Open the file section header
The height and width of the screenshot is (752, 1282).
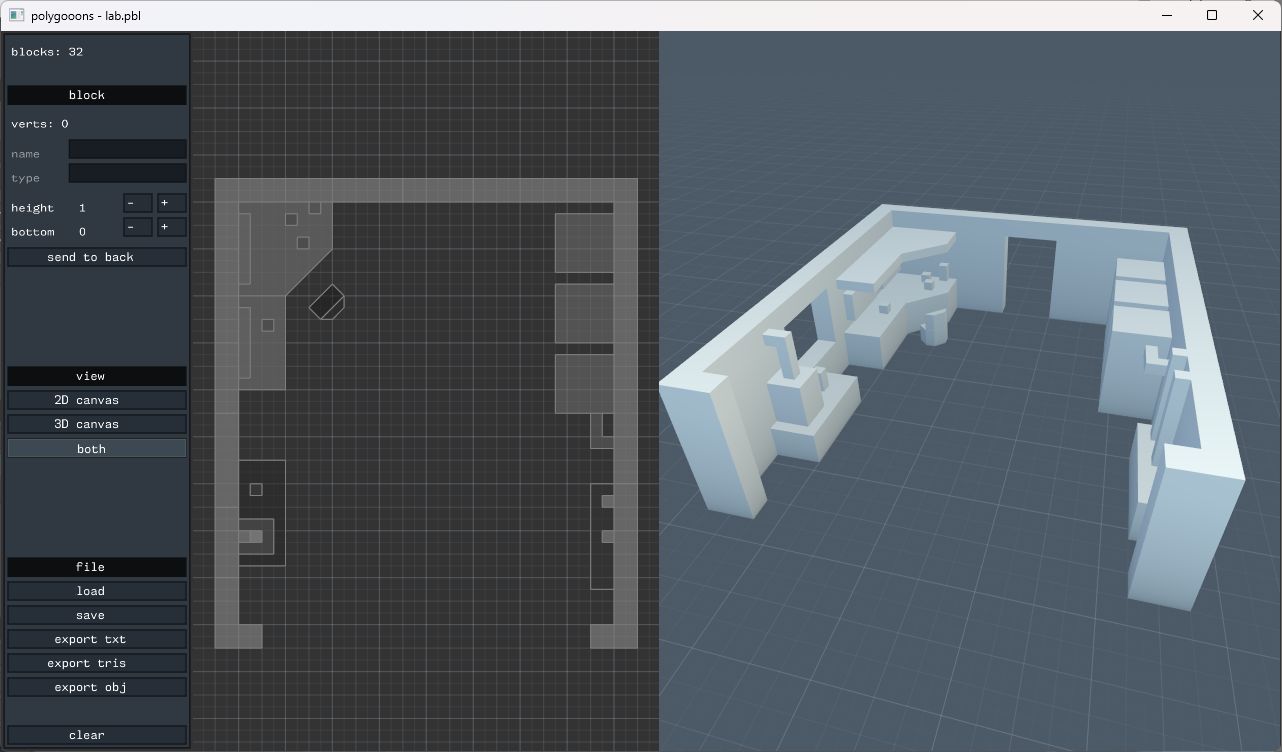[x=97, y=567]
